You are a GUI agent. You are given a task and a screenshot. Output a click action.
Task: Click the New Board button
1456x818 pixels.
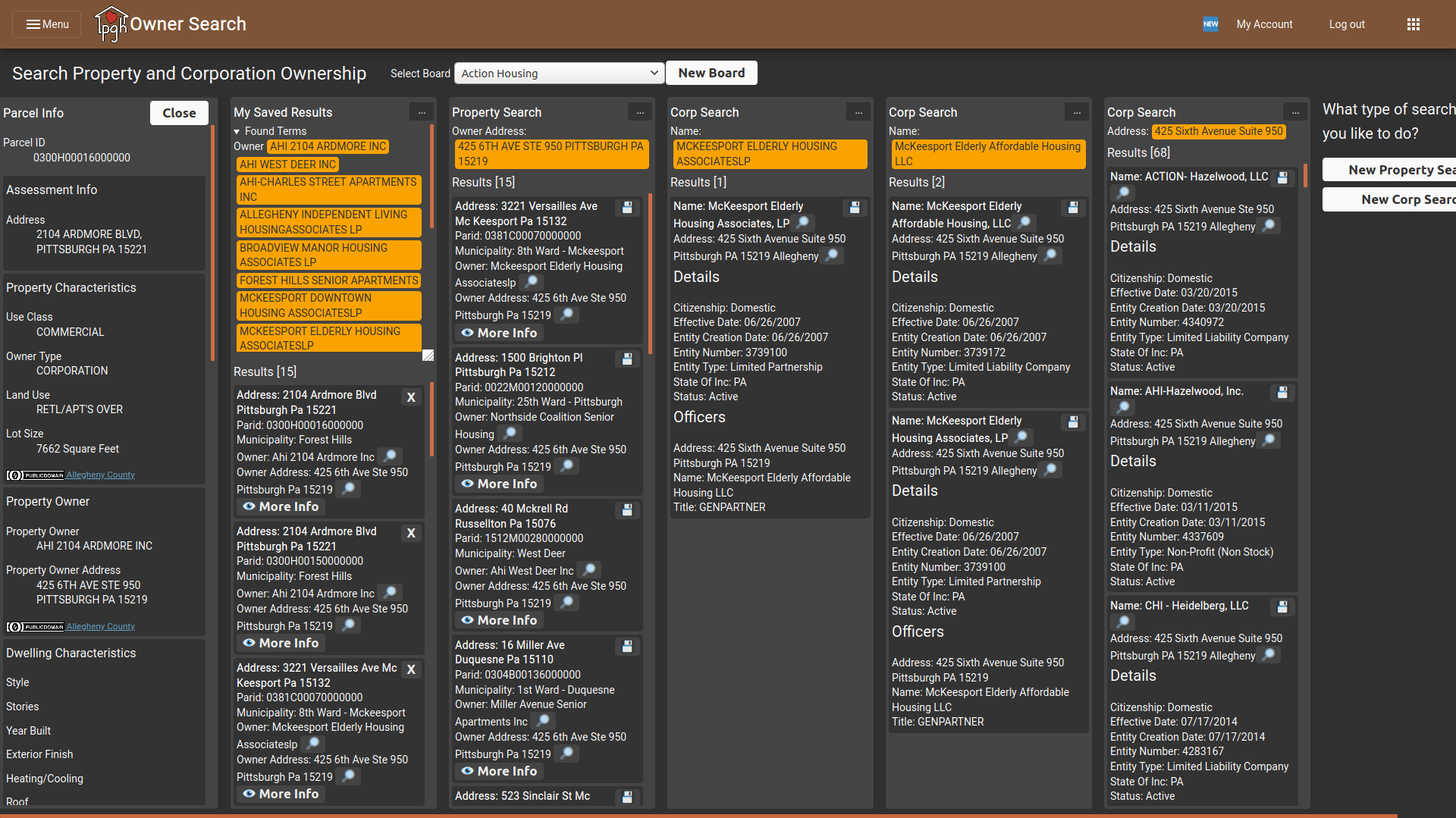pyautogui.click(x=711, y=73)
